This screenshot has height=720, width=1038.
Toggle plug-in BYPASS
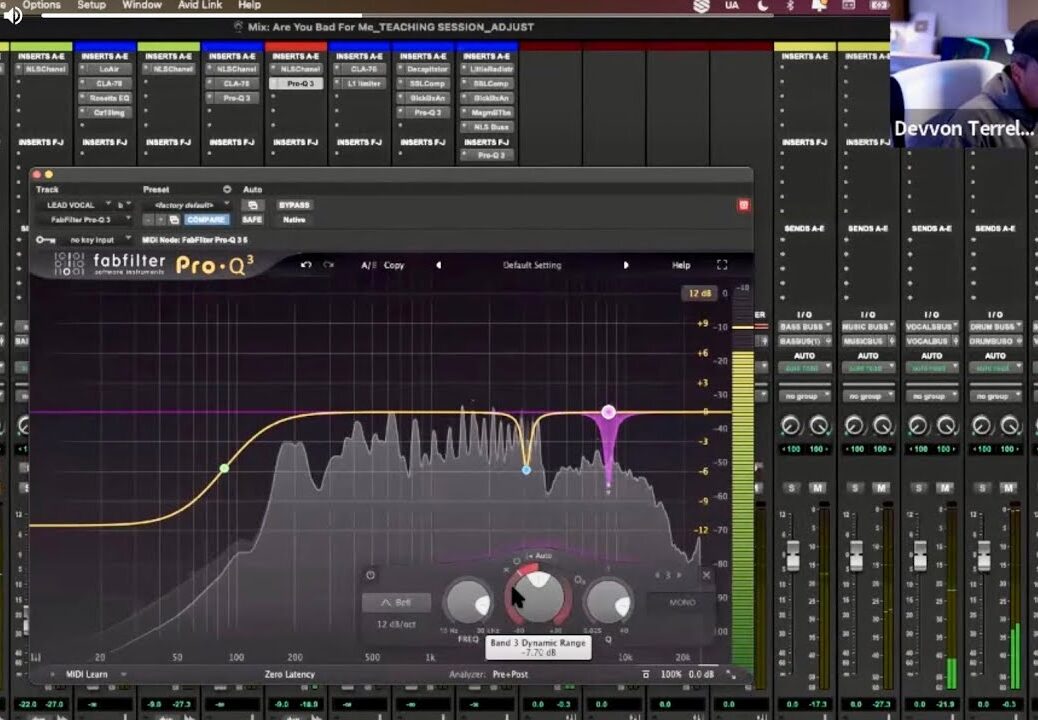294,205
